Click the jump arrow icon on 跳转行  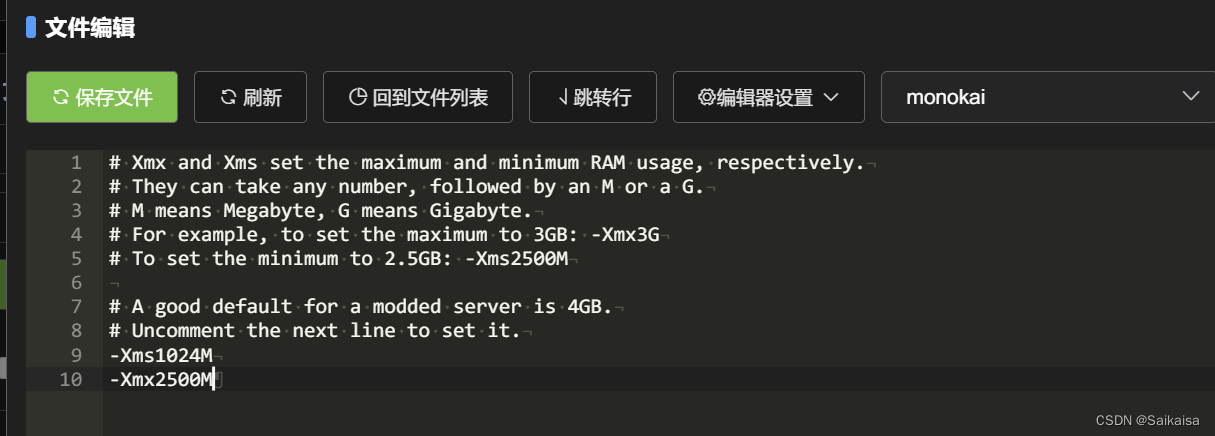coord(563,97)
